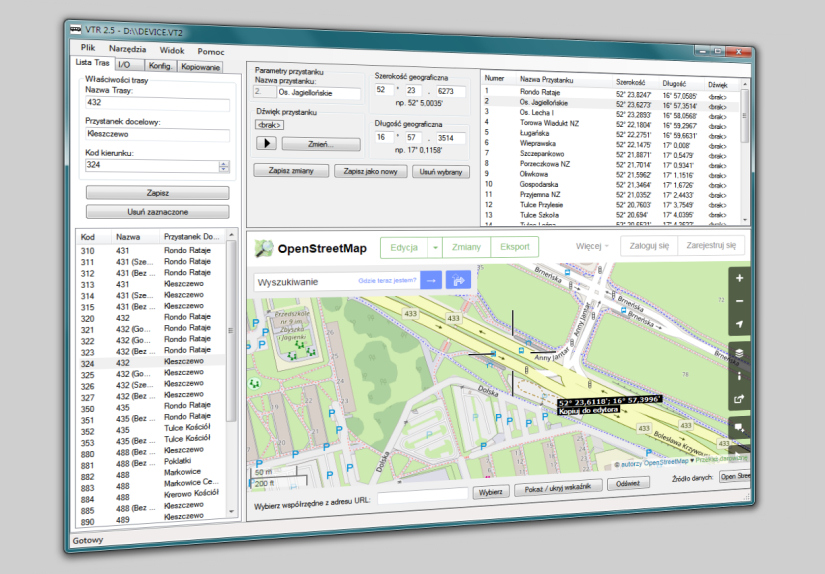Viewport: 825px width, 574px height.
Task: Click the blue search go arrow button
Action: pyautogui.click(x=431, y=281)
